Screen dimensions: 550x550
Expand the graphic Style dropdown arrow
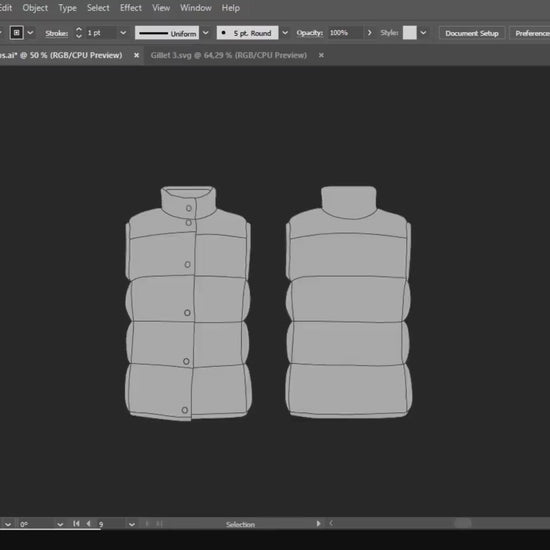click(423, 33)
